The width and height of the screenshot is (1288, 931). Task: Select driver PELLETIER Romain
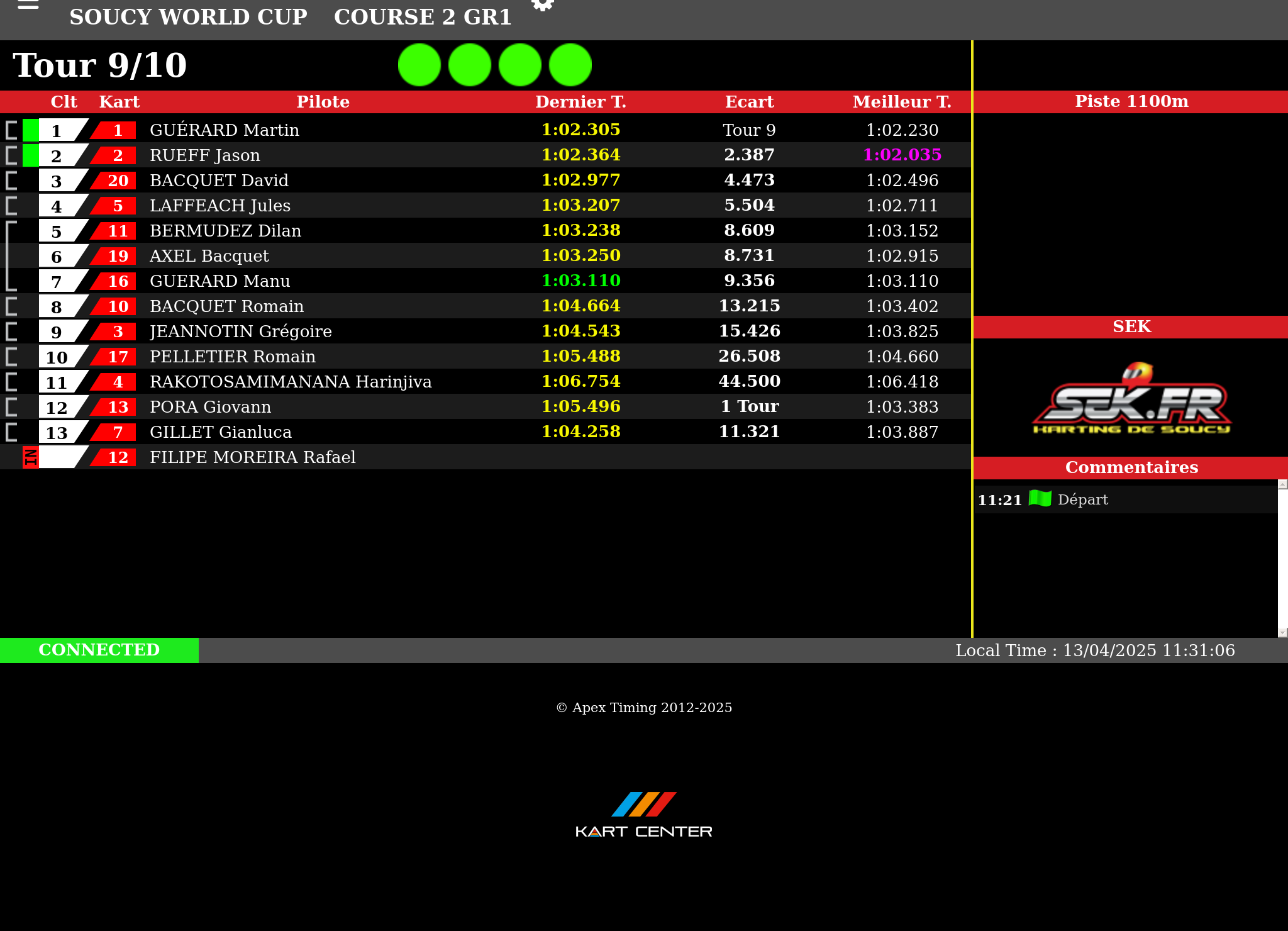233,357
